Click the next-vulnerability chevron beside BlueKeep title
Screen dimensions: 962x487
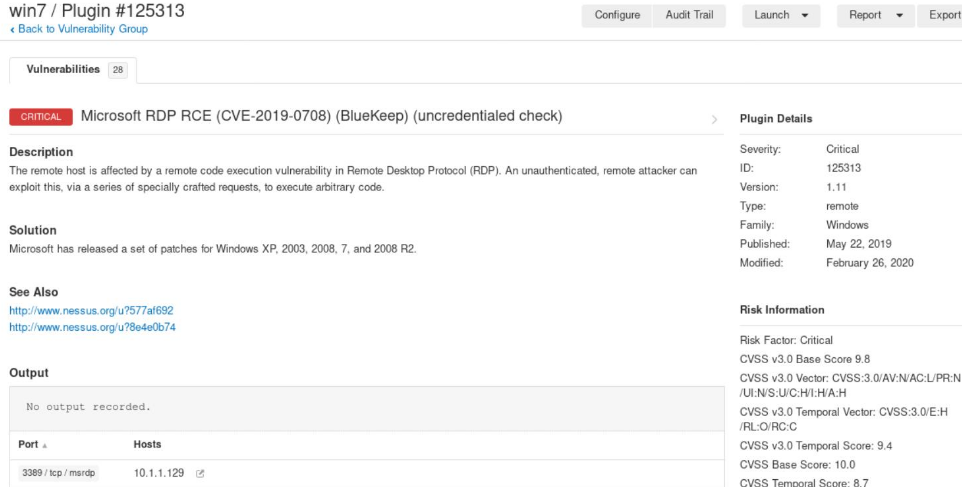714,119
